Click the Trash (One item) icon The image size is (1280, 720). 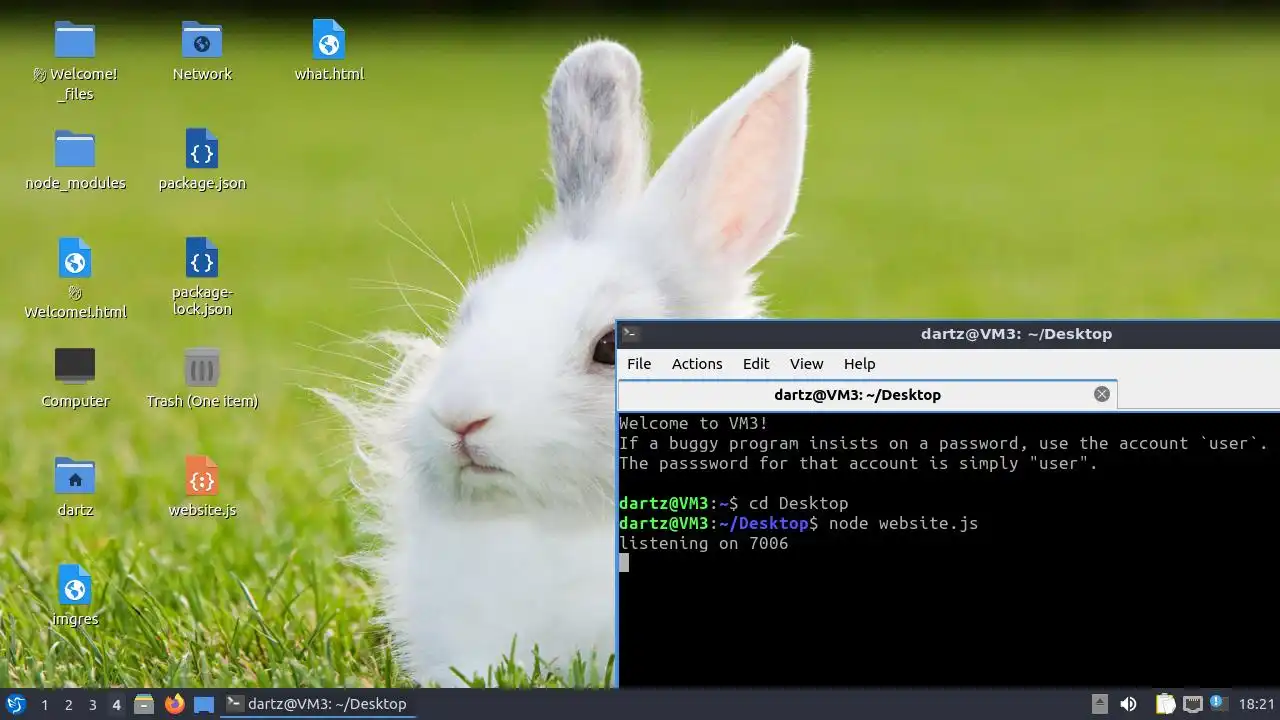[x=202, y=367]
